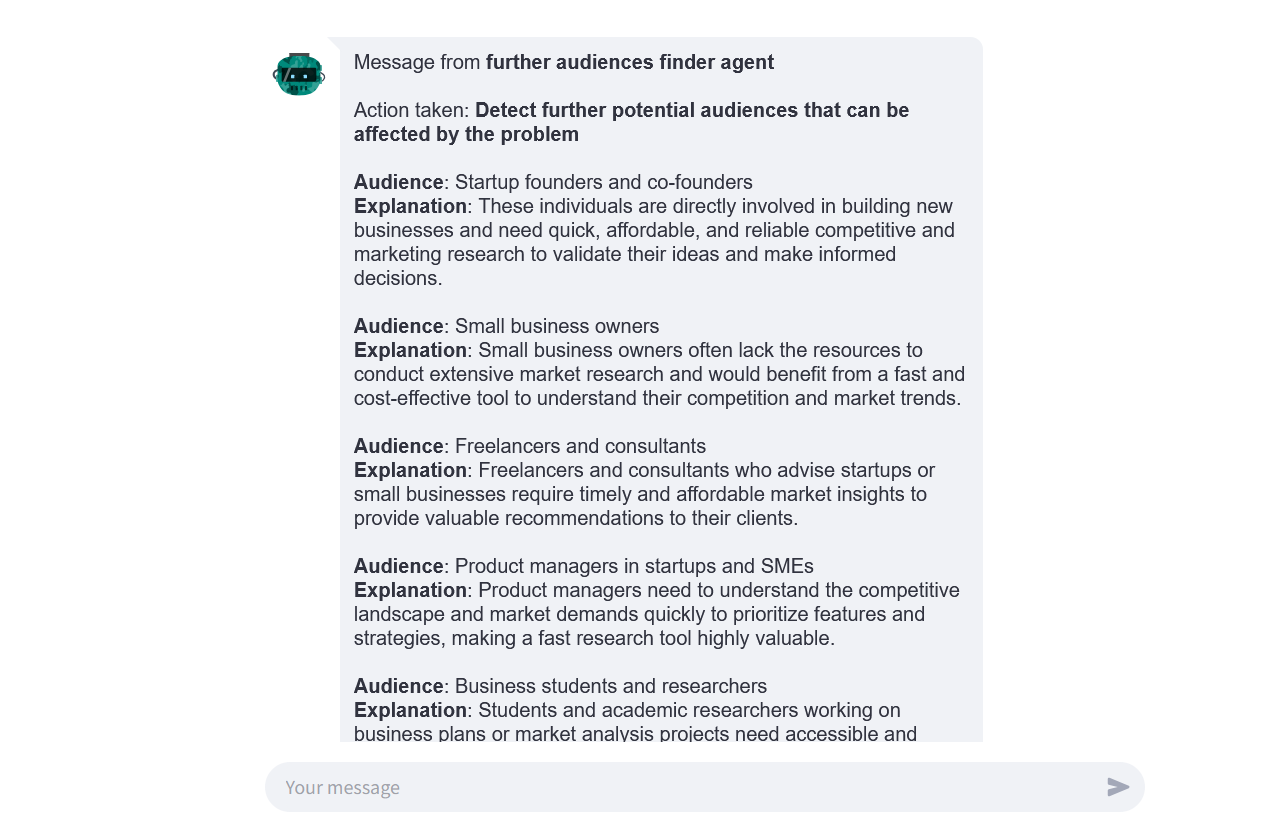Focus the Your message input field
Image resolution: width=1277 pixels, height=829 pixels.
690,787
